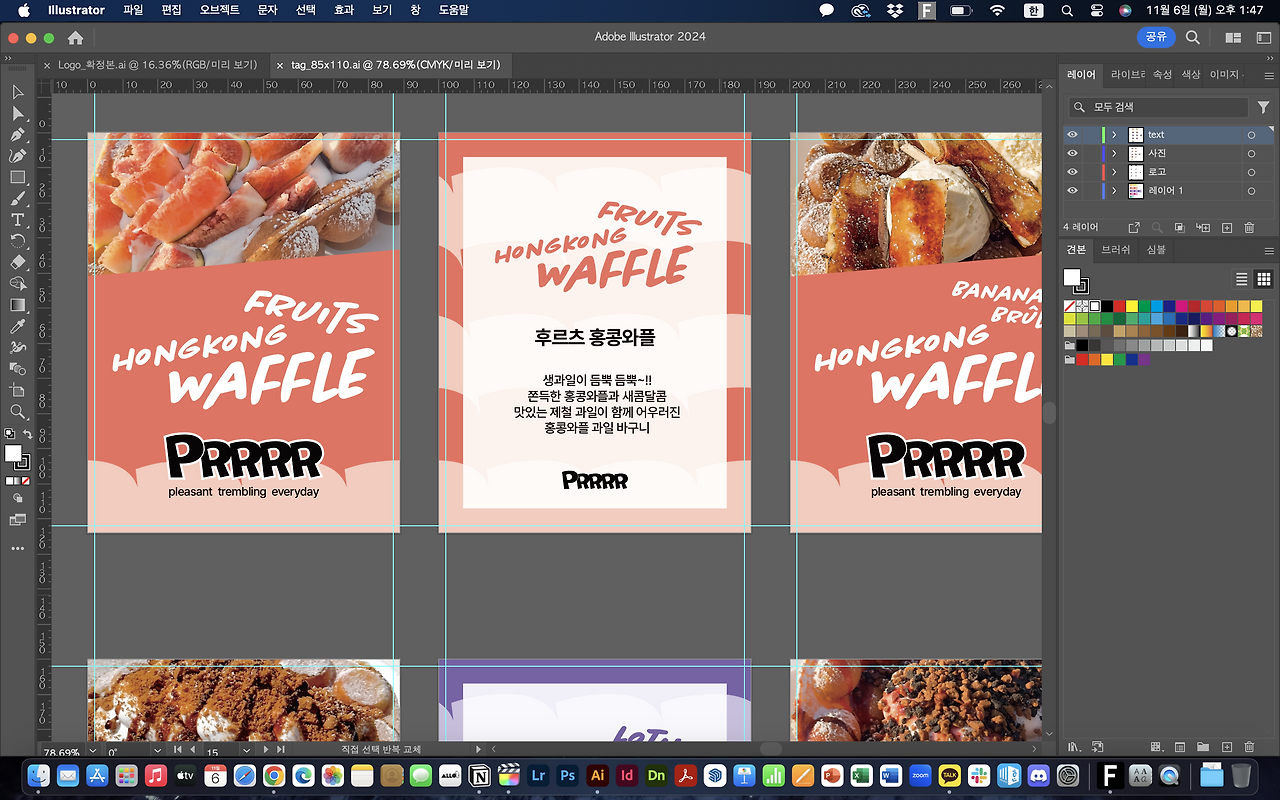Image resolution: width=1280 pixels, height=800 pixels.
Task: Open Photoshop from the Dock
Action: pyautogui.click(x=568, y=775)
